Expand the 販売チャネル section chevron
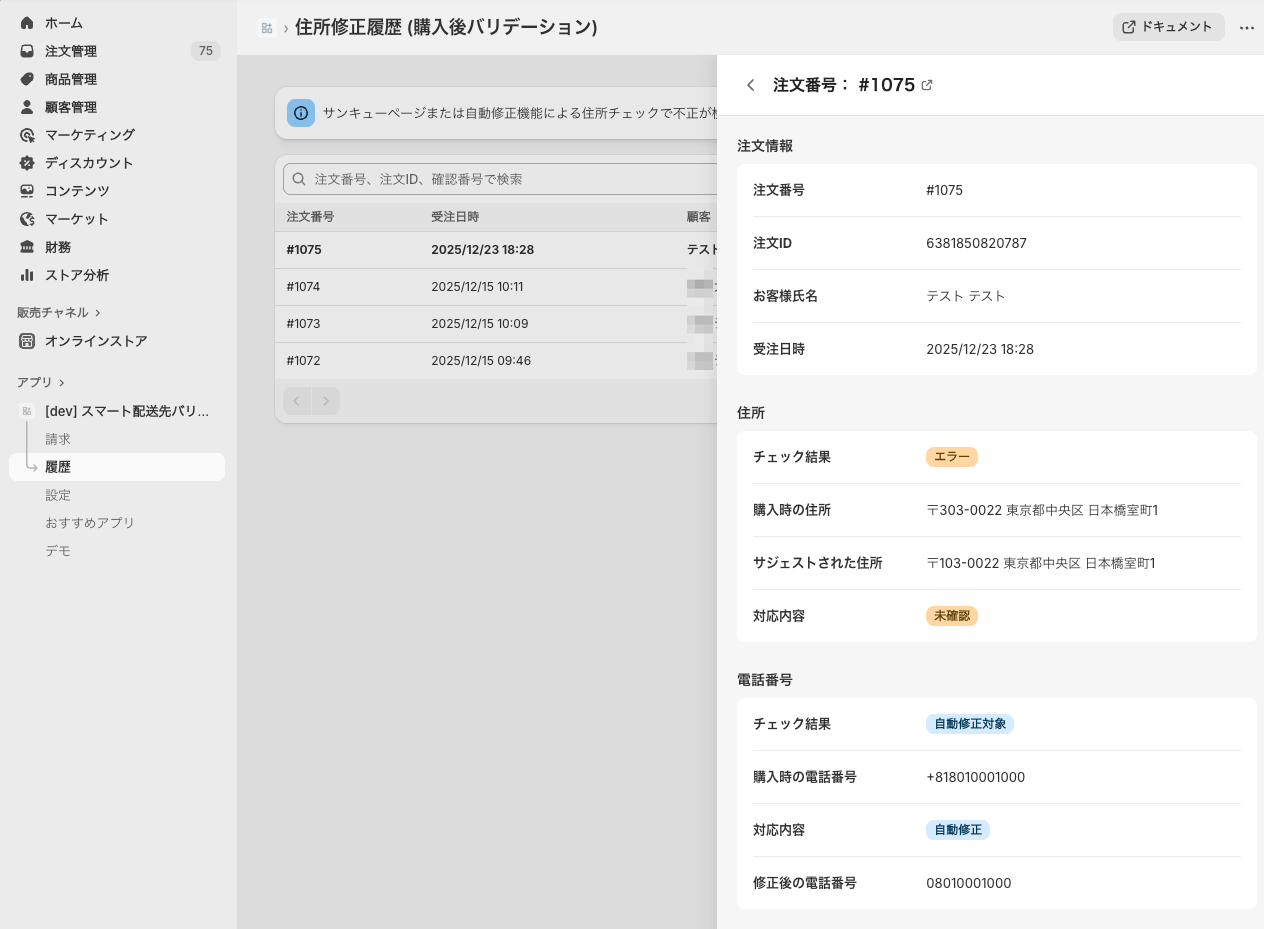Viewport: 1264px width, 929px height. click(x=98, y=313)
